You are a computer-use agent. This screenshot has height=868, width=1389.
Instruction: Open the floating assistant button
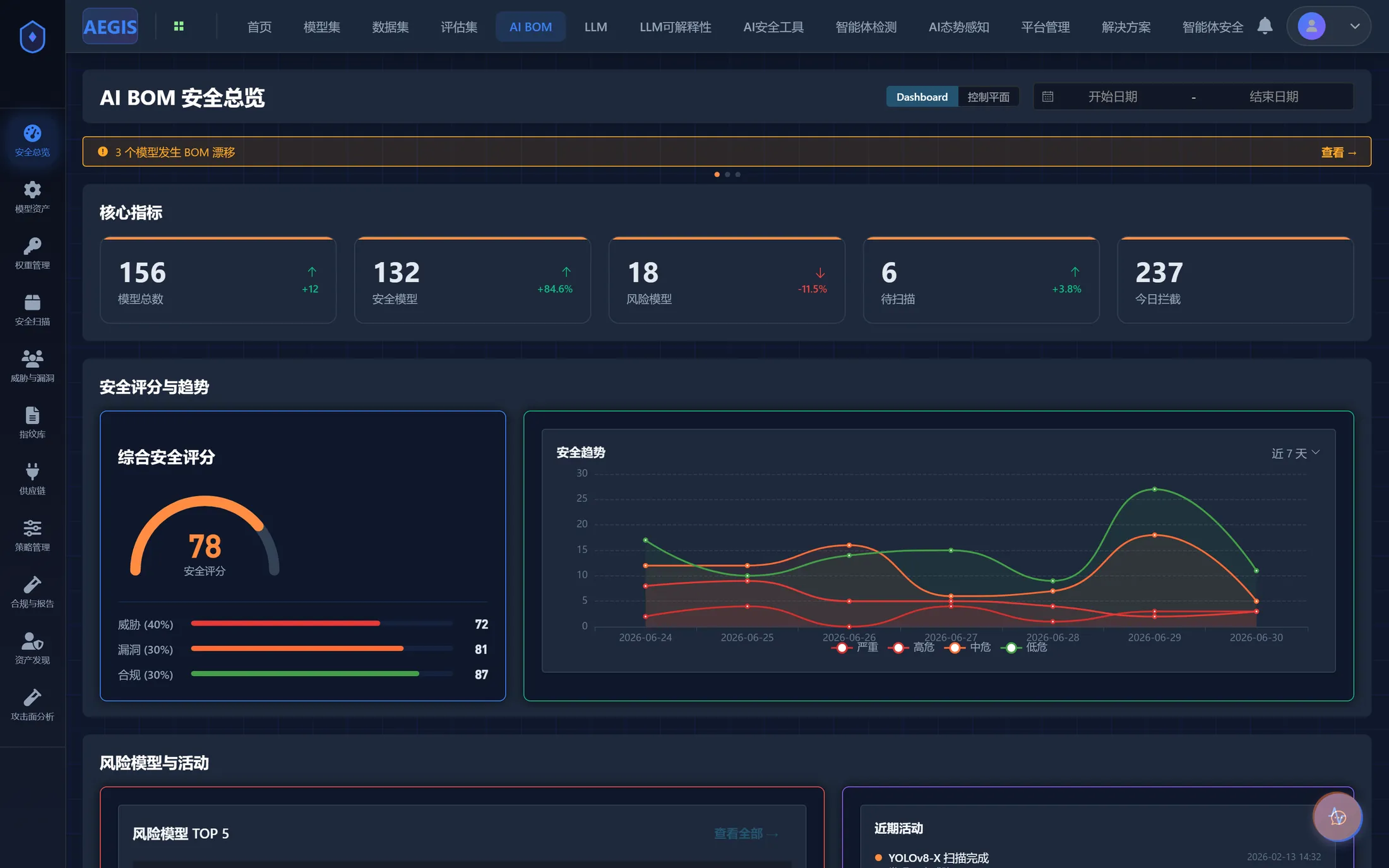coord(1337,817)
